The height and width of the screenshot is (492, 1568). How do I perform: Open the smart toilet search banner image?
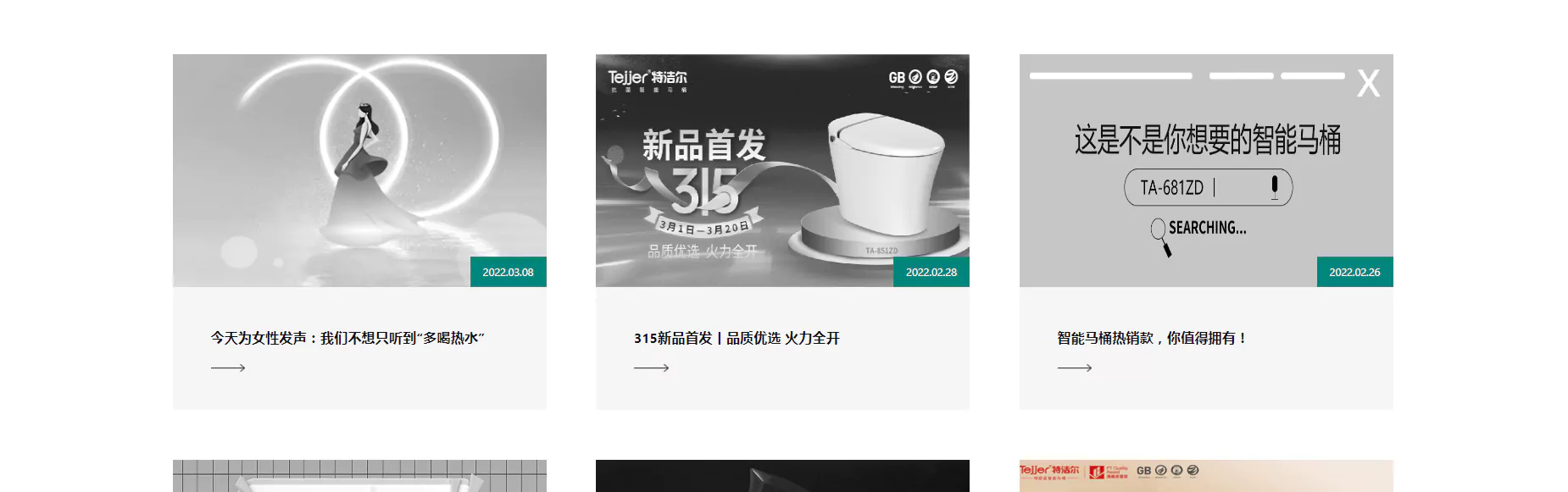(1206, 170)
